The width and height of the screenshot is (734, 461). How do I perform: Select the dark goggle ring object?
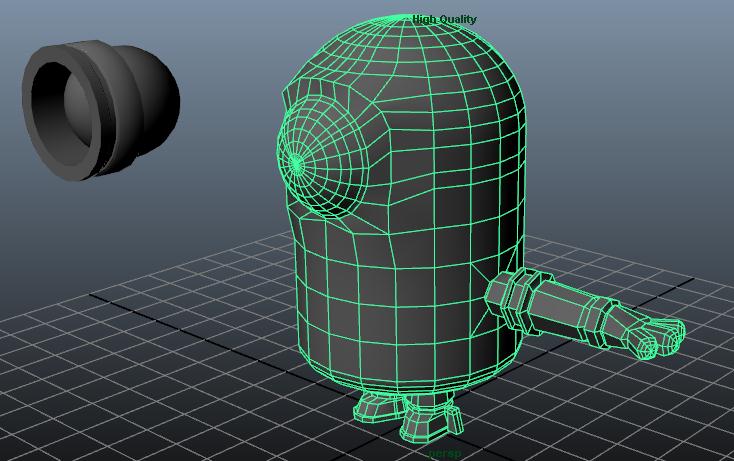click(x=101, y=110)
